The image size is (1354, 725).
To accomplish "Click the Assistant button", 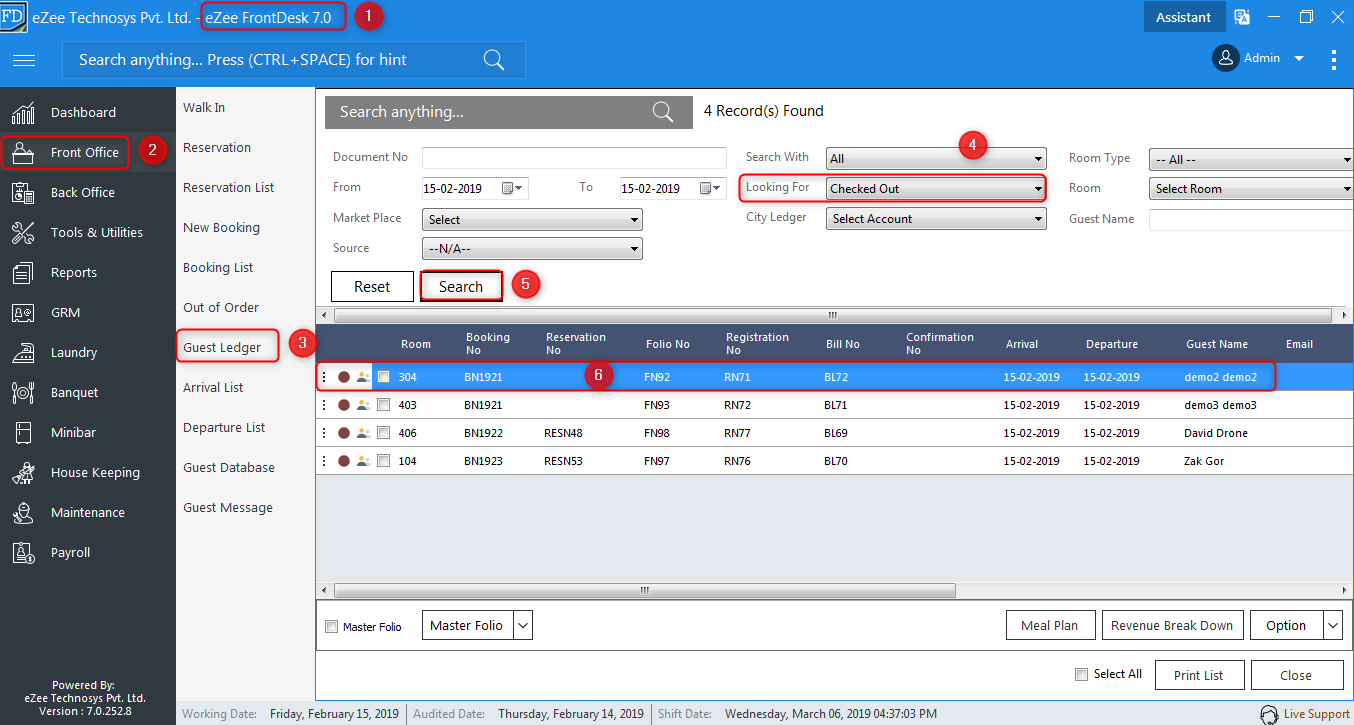I will pos(1184,17).
